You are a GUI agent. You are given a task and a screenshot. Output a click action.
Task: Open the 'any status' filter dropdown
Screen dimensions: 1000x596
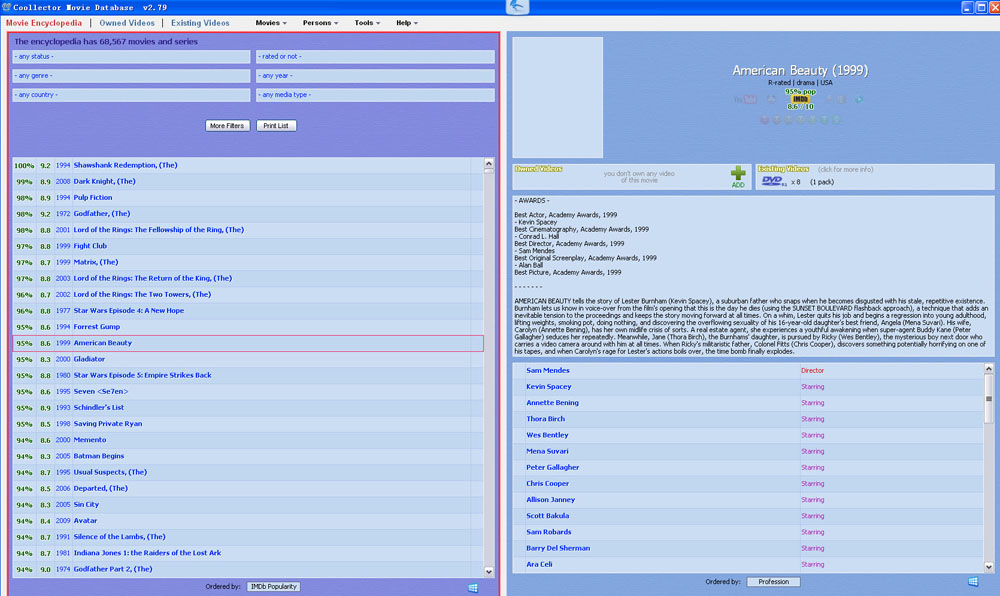pyautogui.click(x=131, y=57)
